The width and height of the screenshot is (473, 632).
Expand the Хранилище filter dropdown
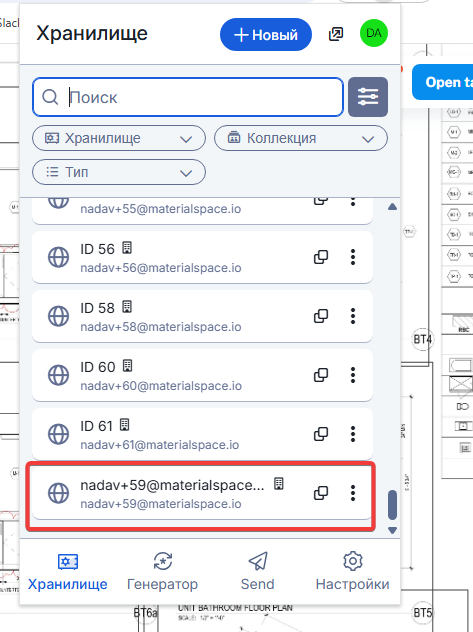click(x=119, y=138)
